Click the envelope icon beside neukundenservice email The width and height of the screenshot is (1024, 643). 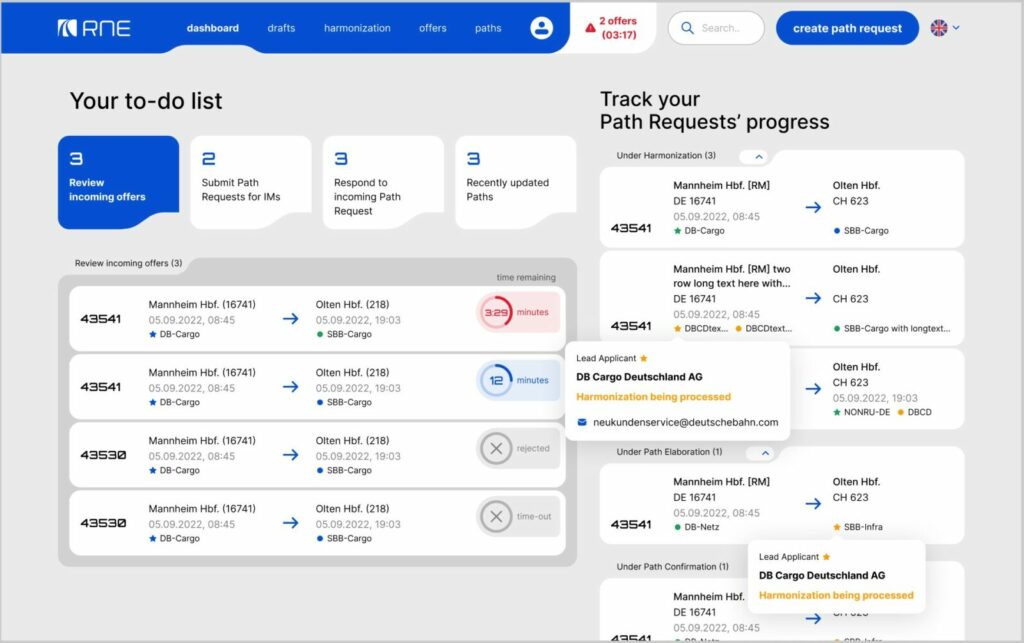(582, 422)
